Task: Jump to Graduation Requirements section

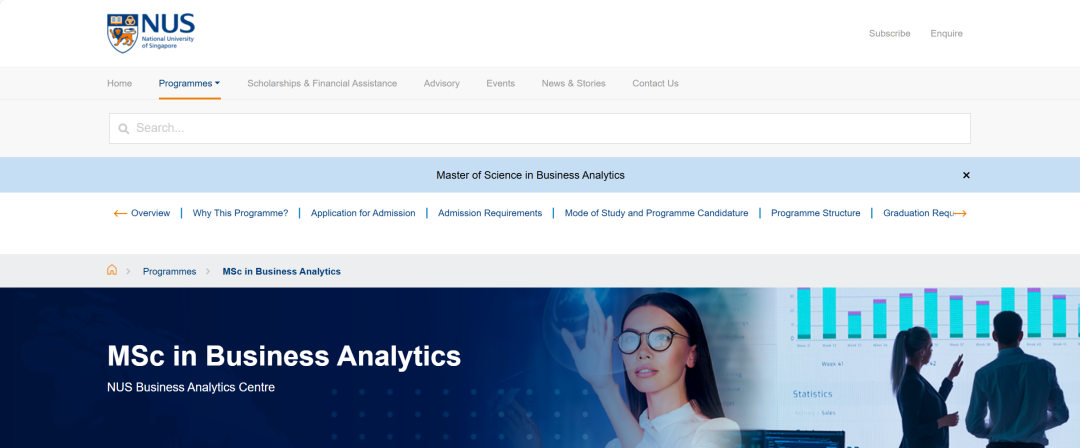Action: click(917, 213)
